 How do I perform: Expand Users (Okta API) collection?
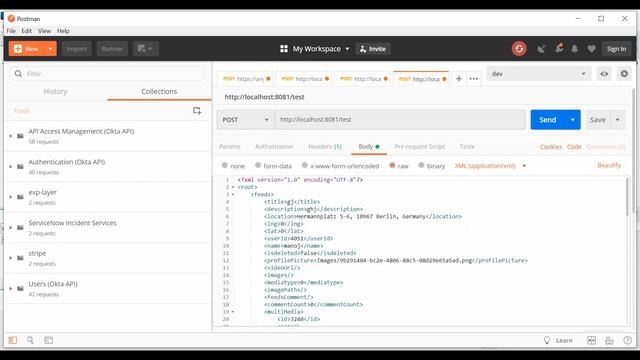tap(11, 289)
